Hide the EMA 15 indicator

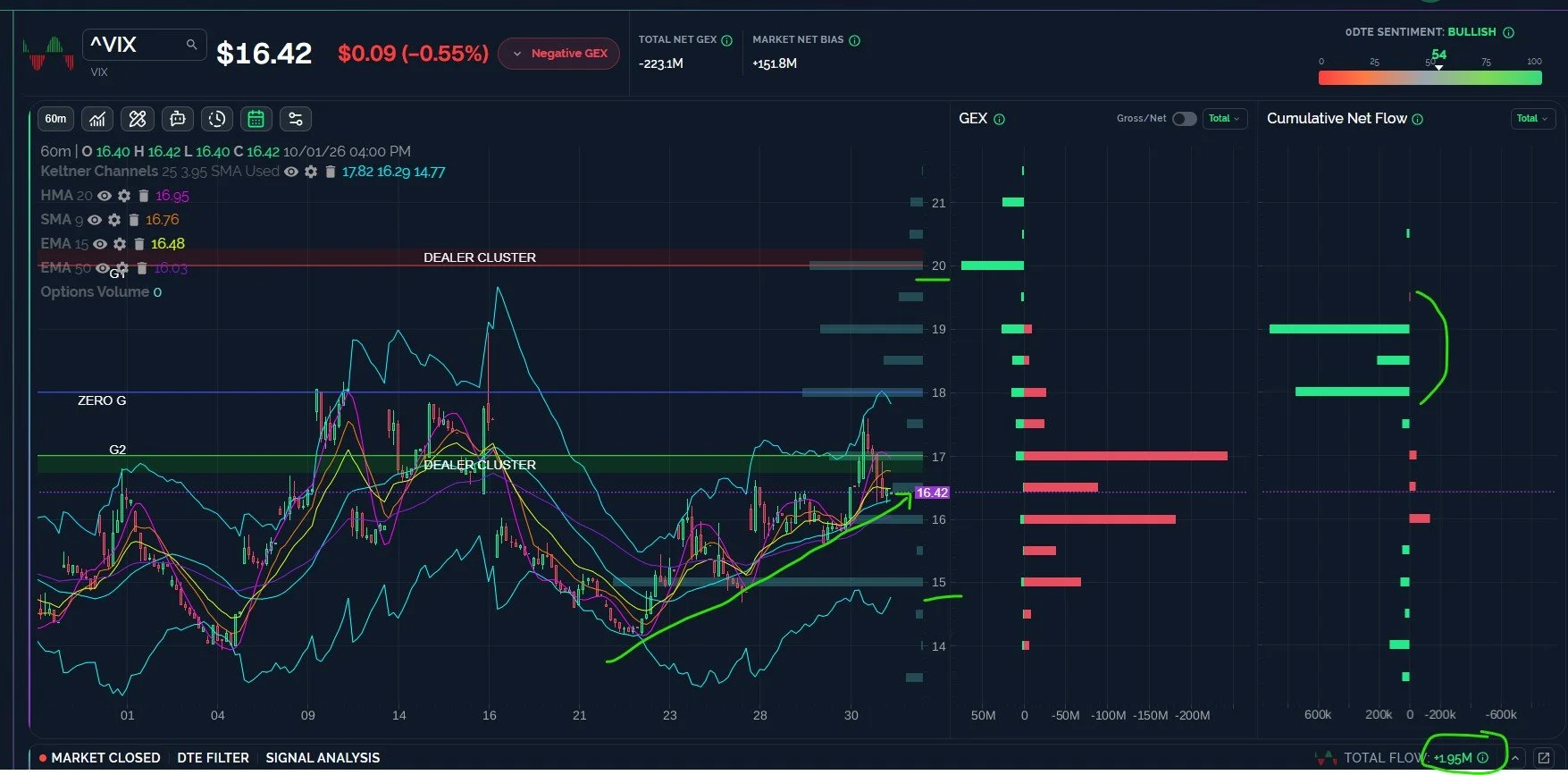click(100, 244)
